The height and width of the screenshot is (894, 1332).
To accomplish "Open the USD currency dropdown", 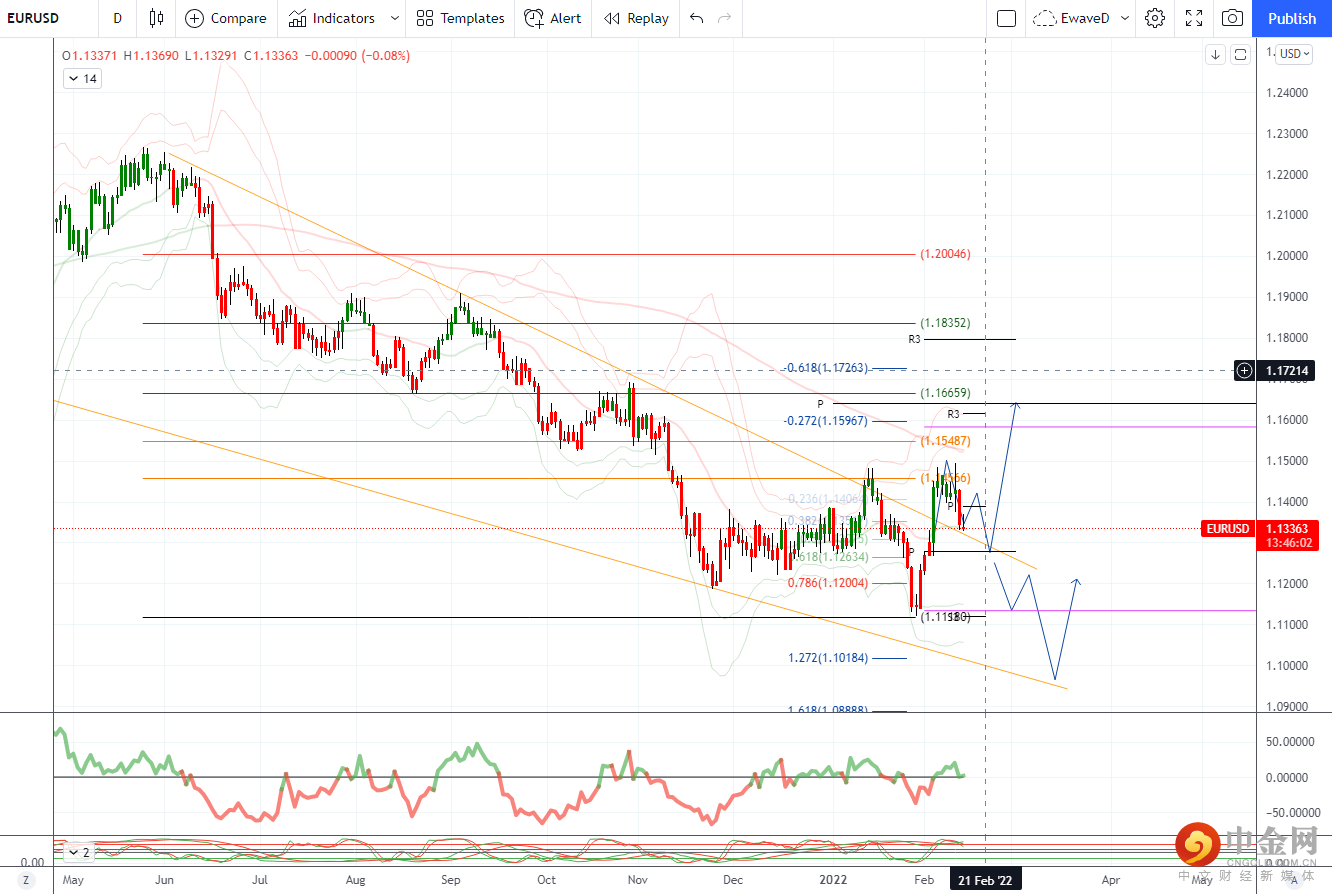I will point(1294,54).
